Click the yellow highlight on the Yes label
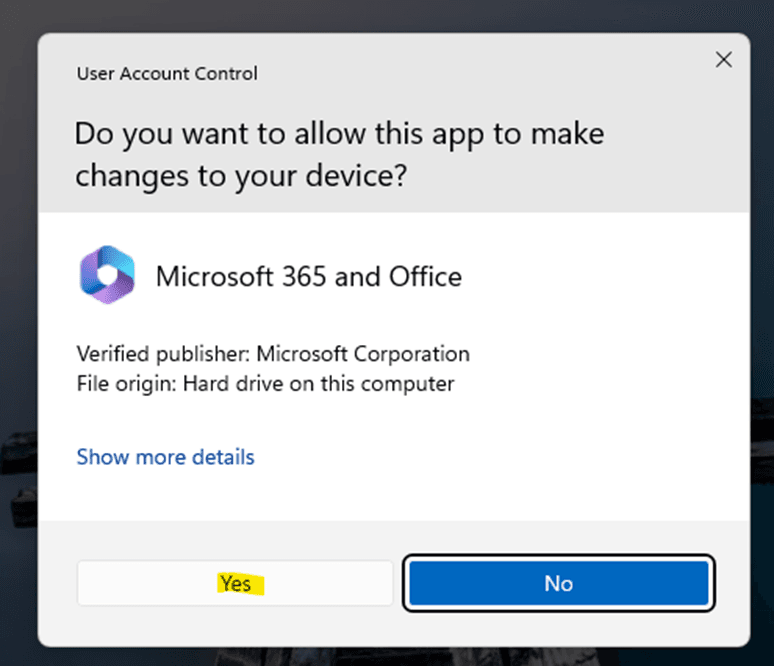This screenshot has width=774, height=666. (x=235, y=583)
